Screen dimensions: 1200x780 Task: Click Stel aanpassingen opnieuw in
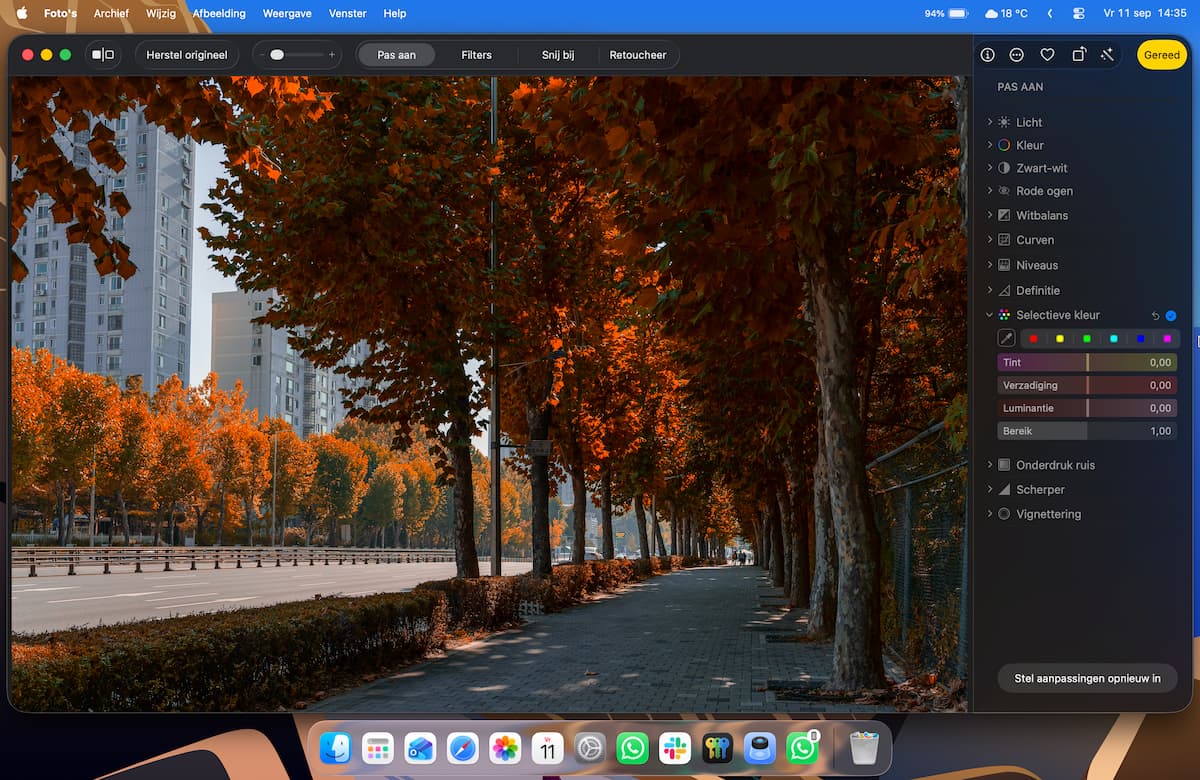point(1088,678)
